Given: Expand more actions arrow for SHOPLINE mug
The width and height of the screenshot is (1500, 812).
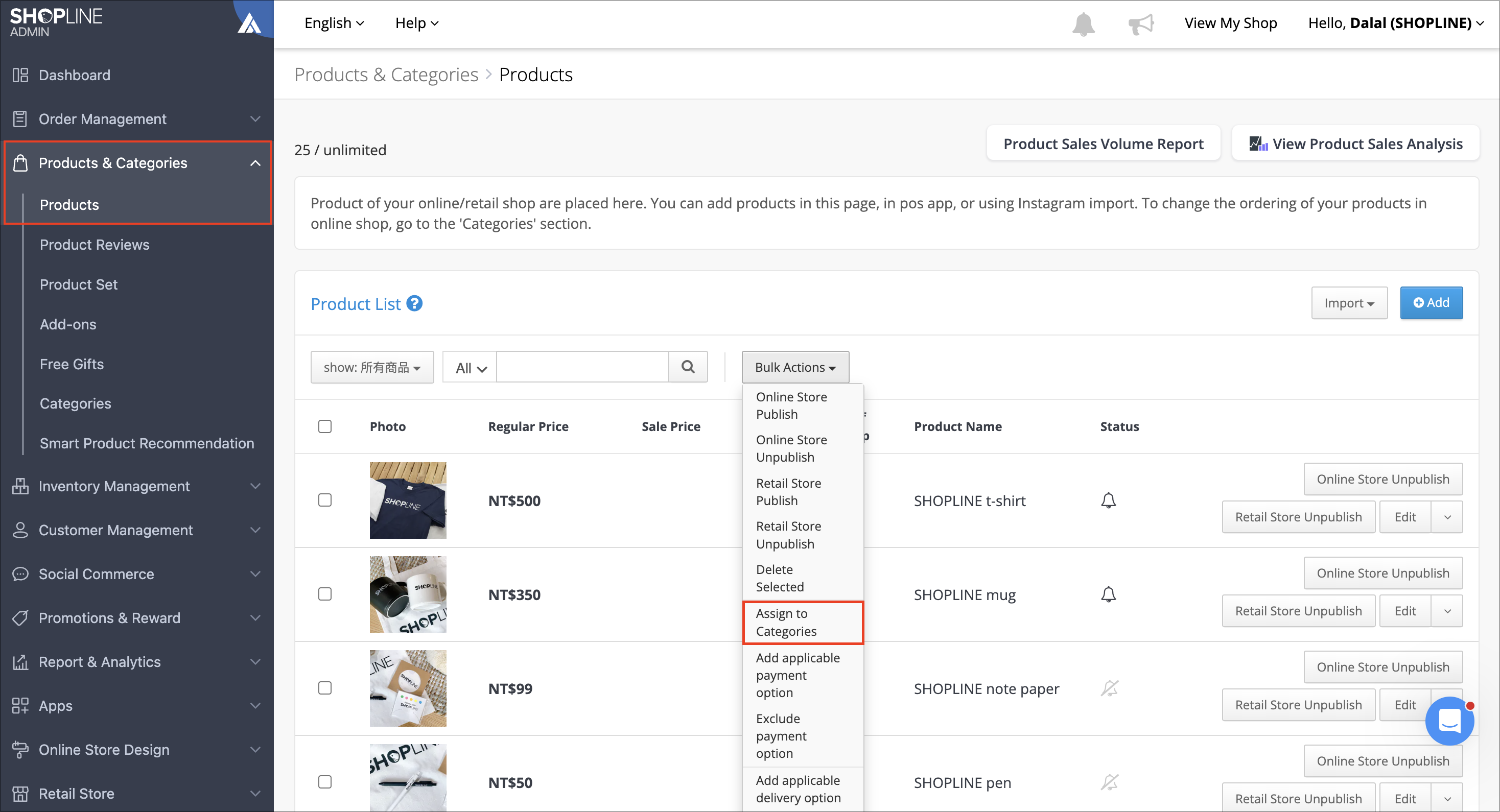Looking at the screenshot, I should click(1447, 611).
